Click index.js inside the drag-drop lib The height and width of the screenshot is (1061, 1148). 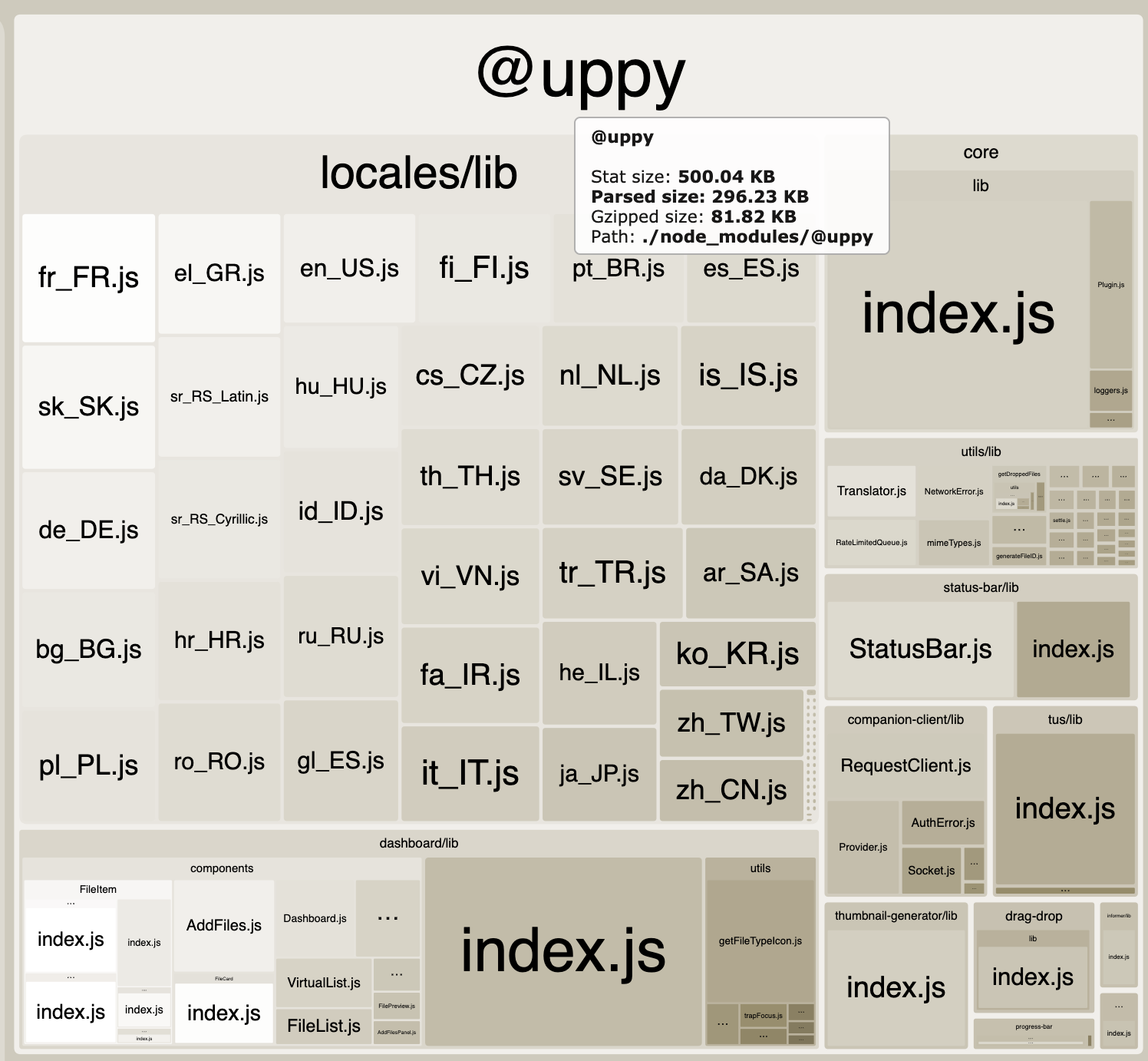1032,977
